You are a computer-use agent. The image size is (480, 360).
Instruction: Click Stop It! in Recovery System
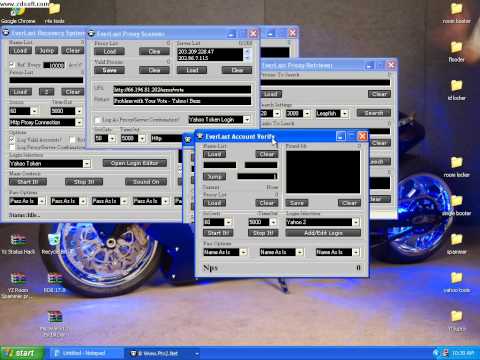point(84,182)
